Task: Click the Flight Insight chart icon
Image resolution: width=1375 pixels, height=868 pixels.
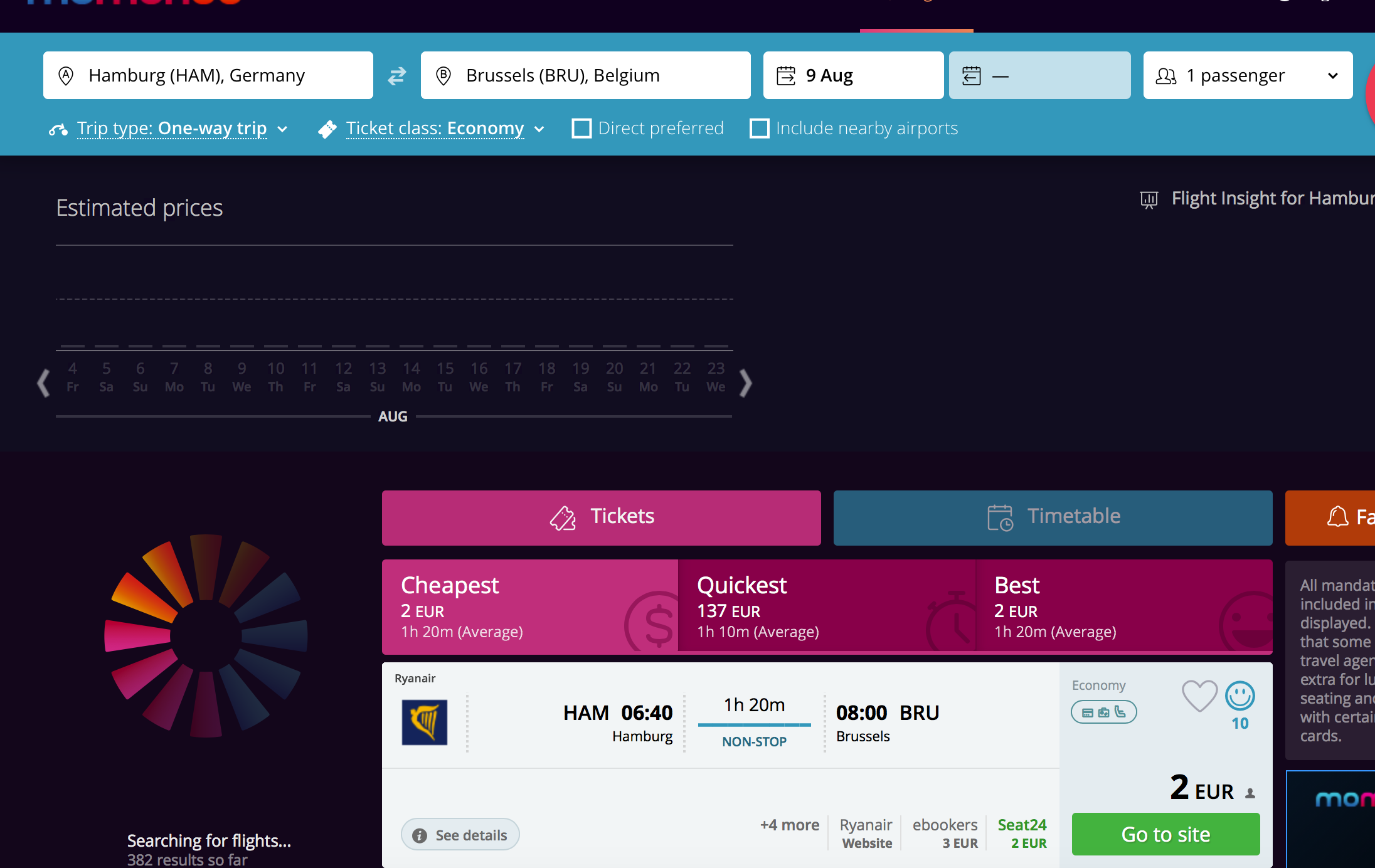Action: (1149, 199)
